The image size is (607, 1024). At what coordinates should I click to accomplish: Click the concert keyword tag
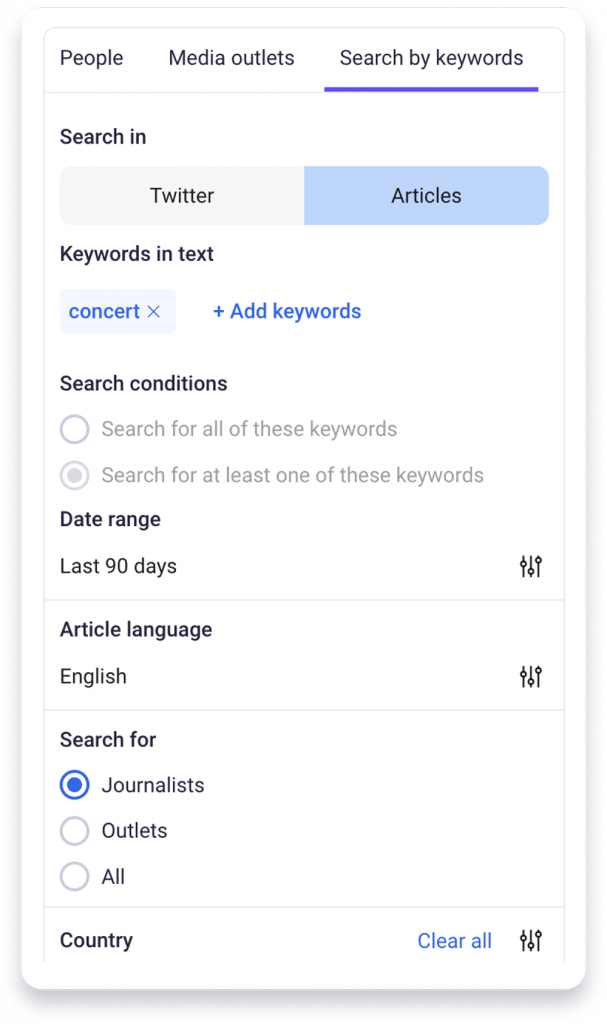(104, 312)
